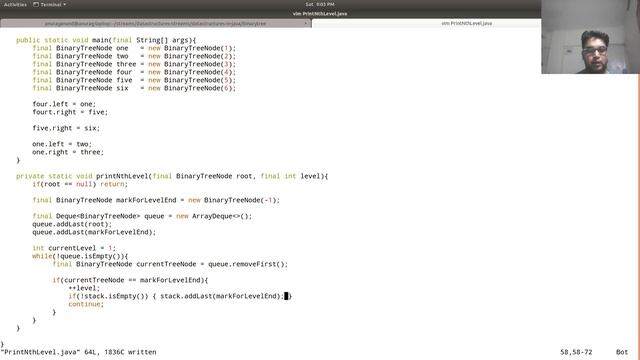640x360 pixels.
Task: Click the Terminal icon in top bar
Action: [x=36, y=4]
